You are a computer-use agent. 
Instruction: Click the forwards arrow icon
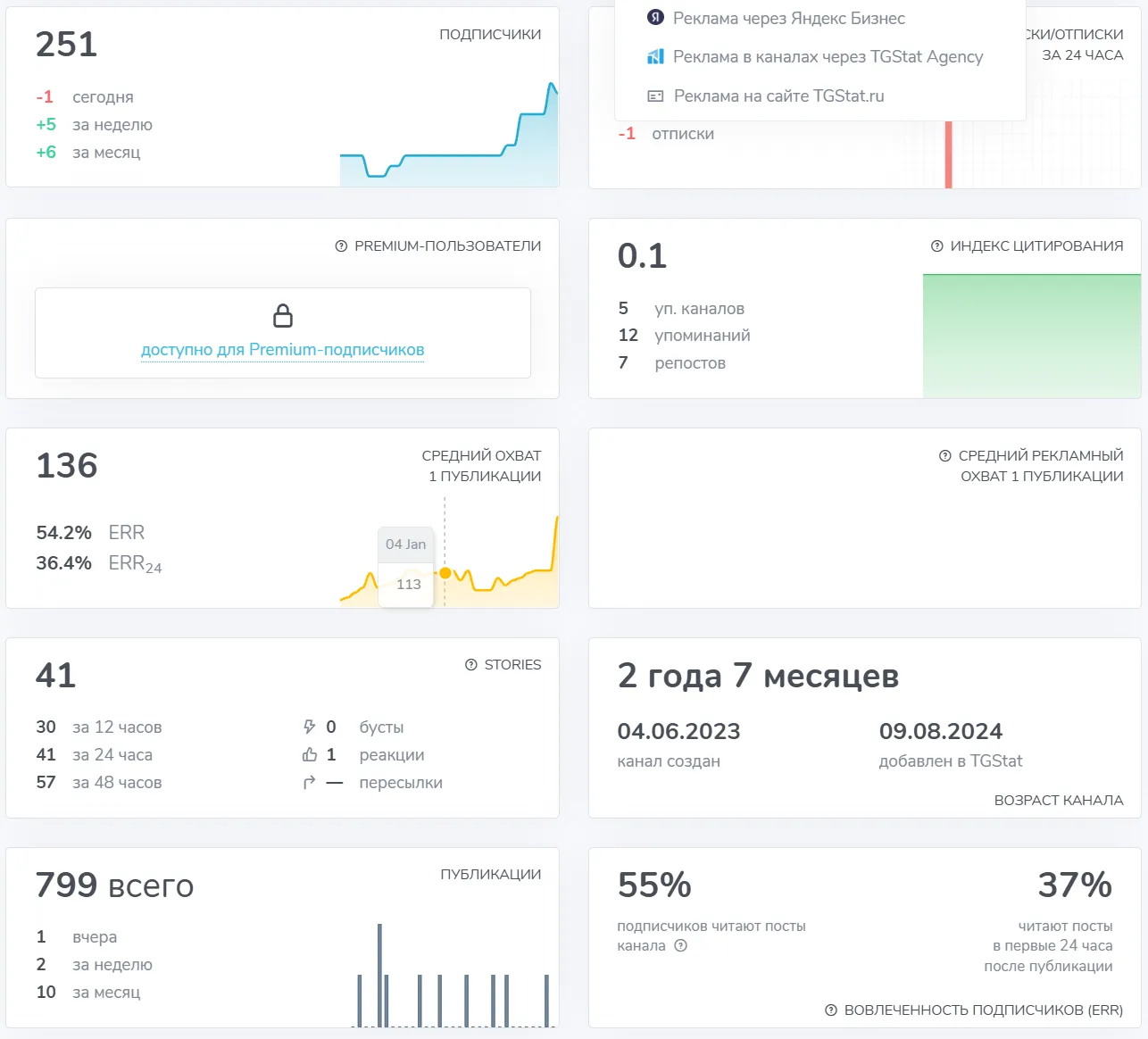pyautogui.click(x=310, y=783)
